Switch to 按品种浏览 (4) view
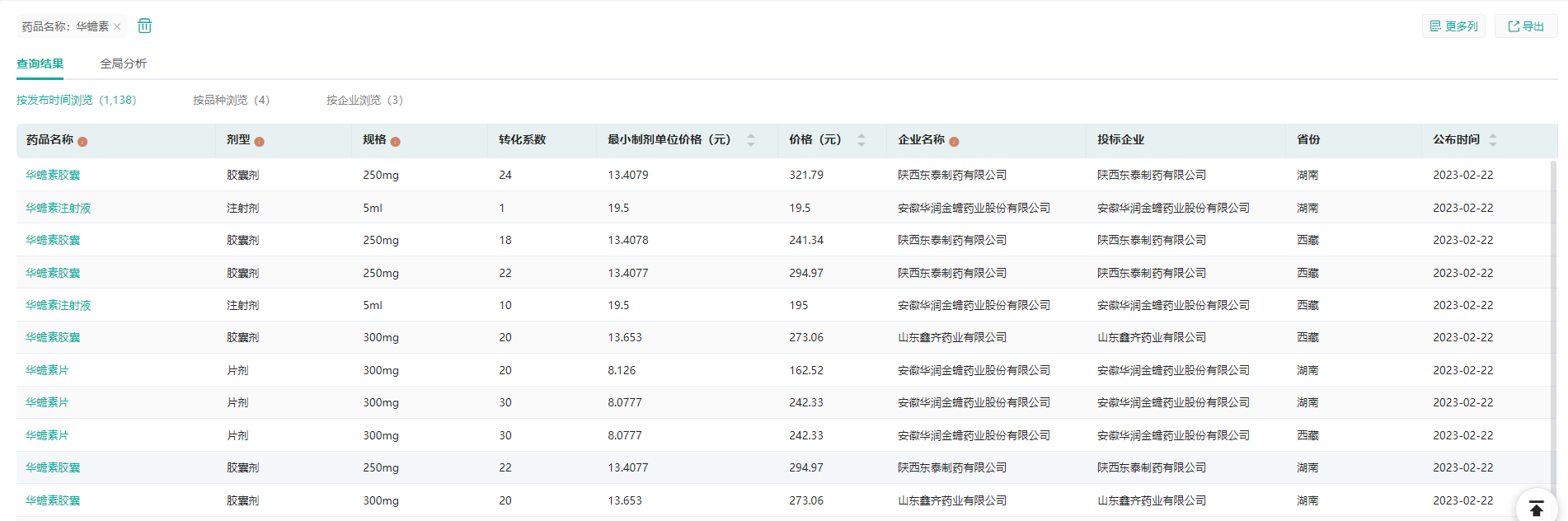Image resolution: width=1568 pixels, height=521 pixels. [231, 100]
